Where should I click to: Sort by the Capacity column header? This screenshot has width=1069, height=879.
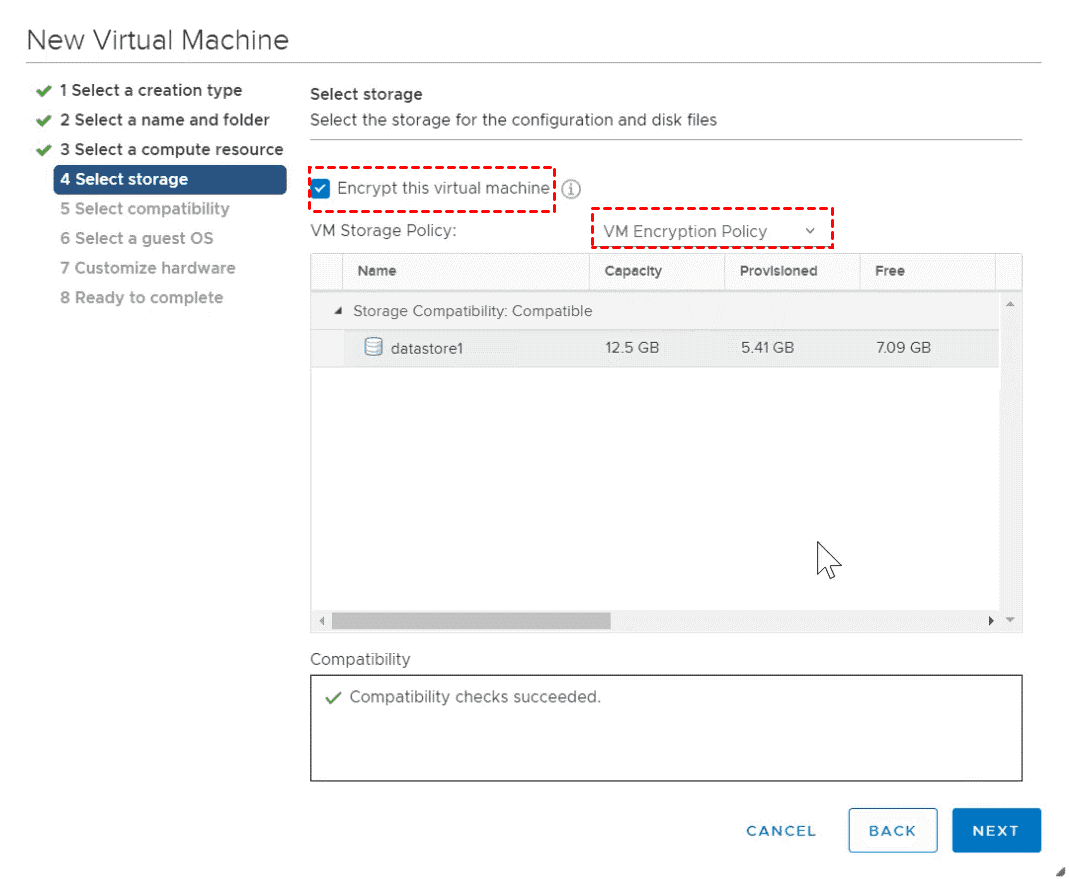[633, 271]
